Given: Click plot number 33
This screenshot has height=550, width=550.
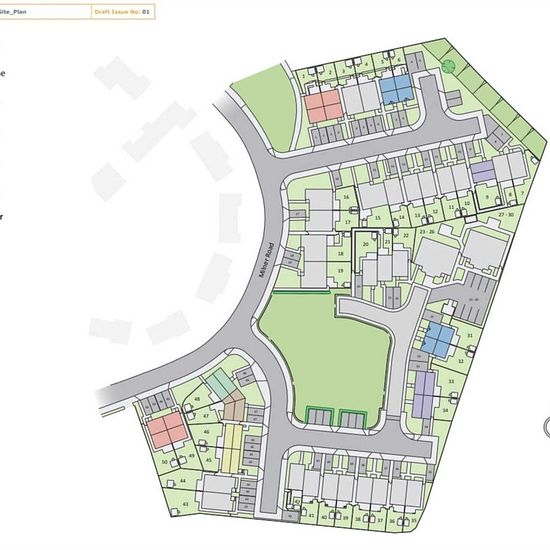Looking at the screenshot, I should point(451,381).
